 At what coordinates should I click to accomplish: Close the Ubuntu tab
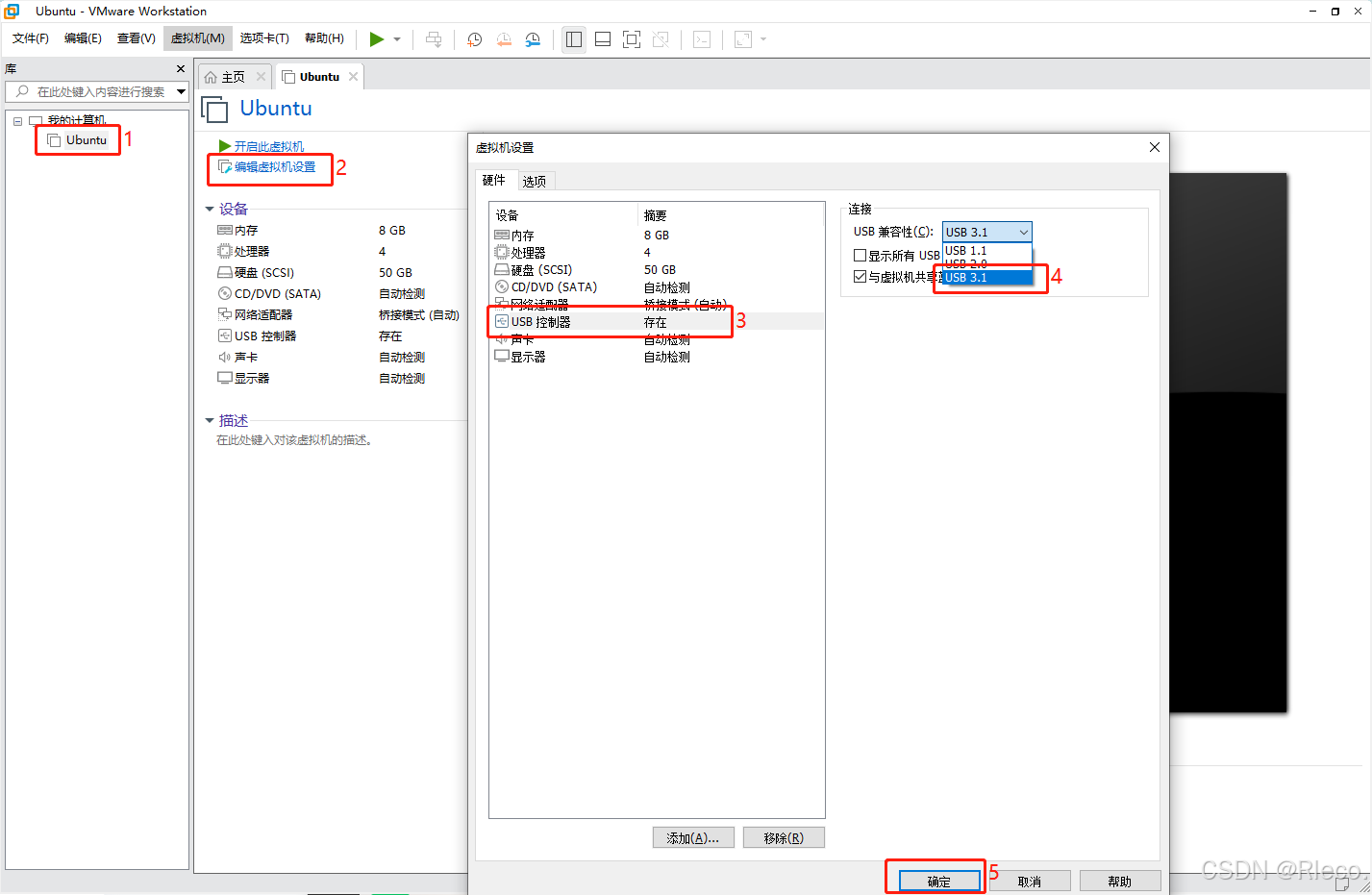click(x=353, y=77)
